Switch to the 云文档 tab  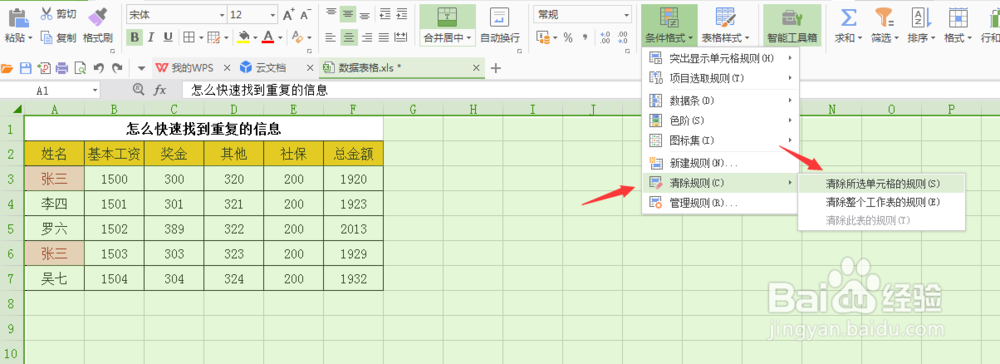click(x=271, y=68)
